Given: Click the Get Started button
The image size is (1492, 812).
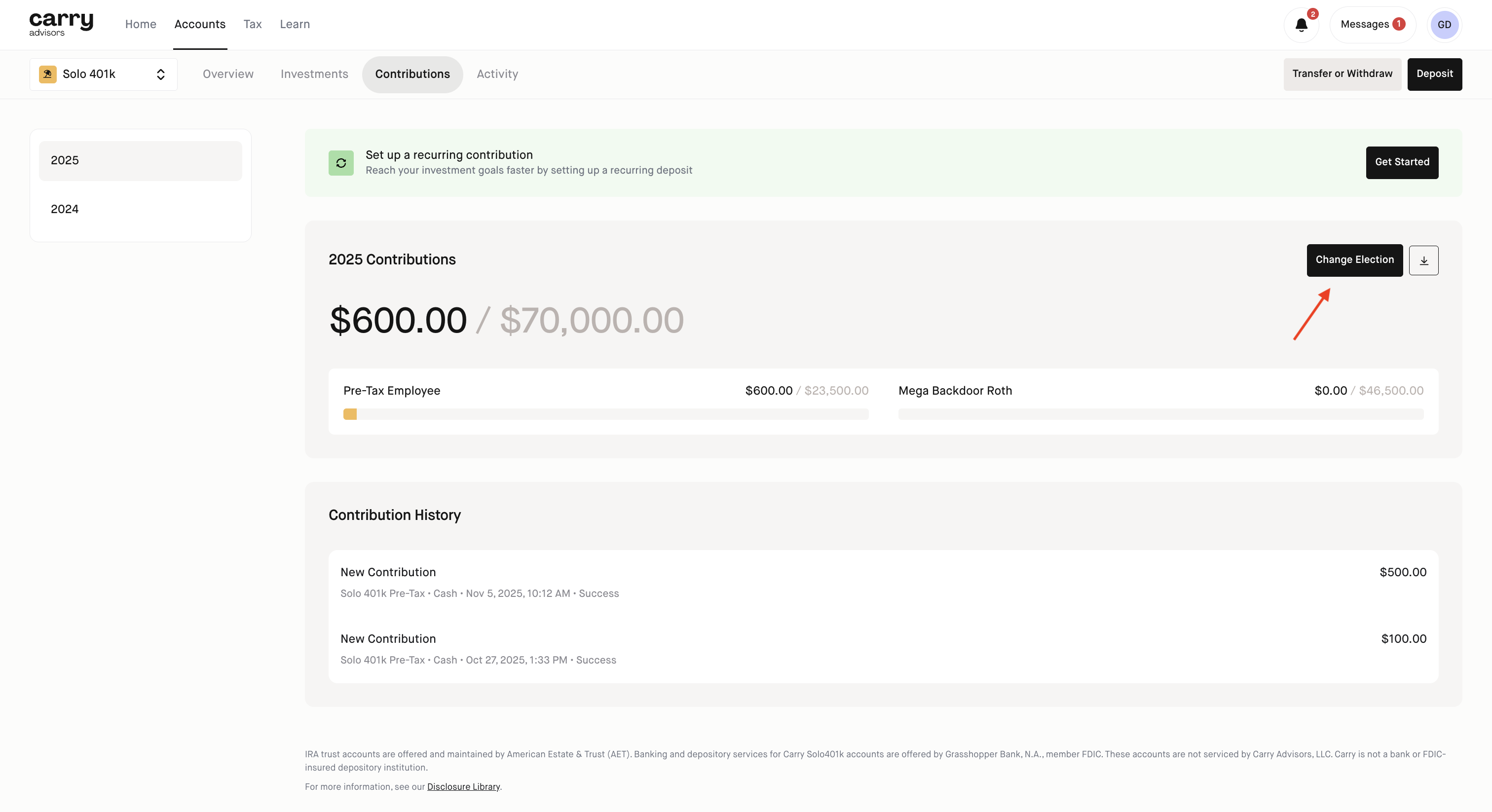Looking at the screenshot, I should click(1401, 162).
